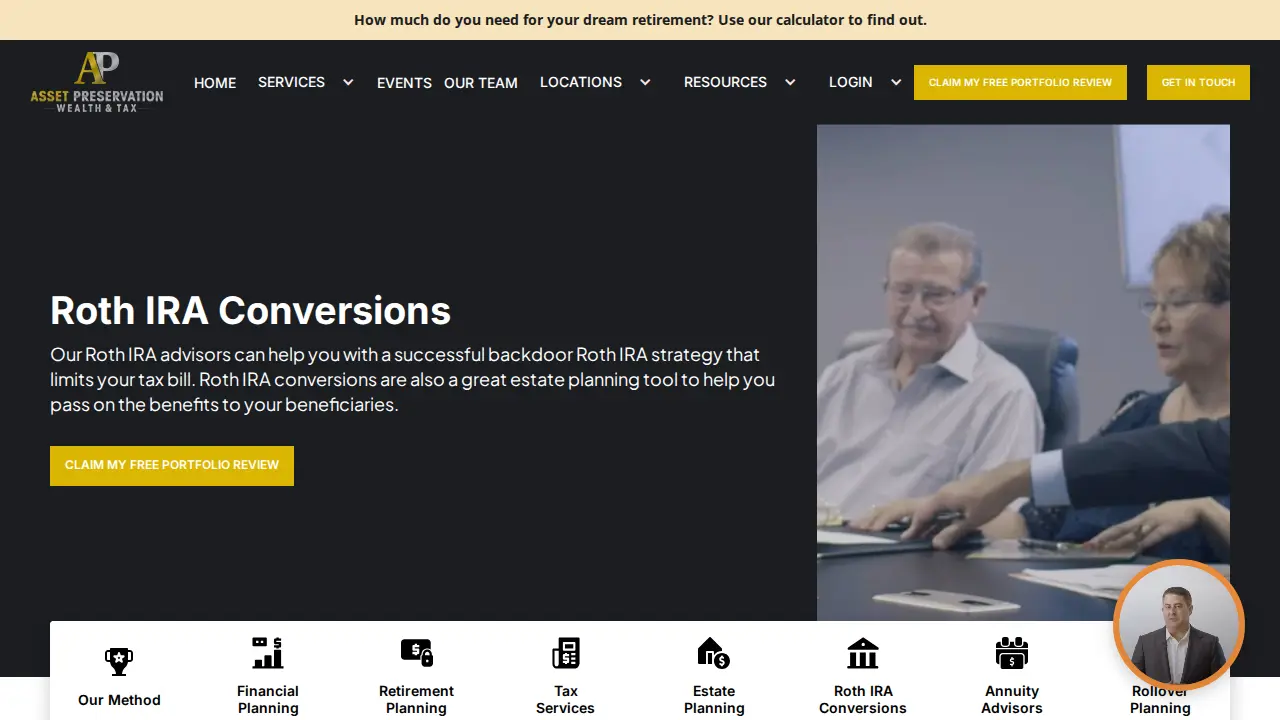Click the Roth IRA Conversions heading
The image size is (1280, 720).
[251, 311]
